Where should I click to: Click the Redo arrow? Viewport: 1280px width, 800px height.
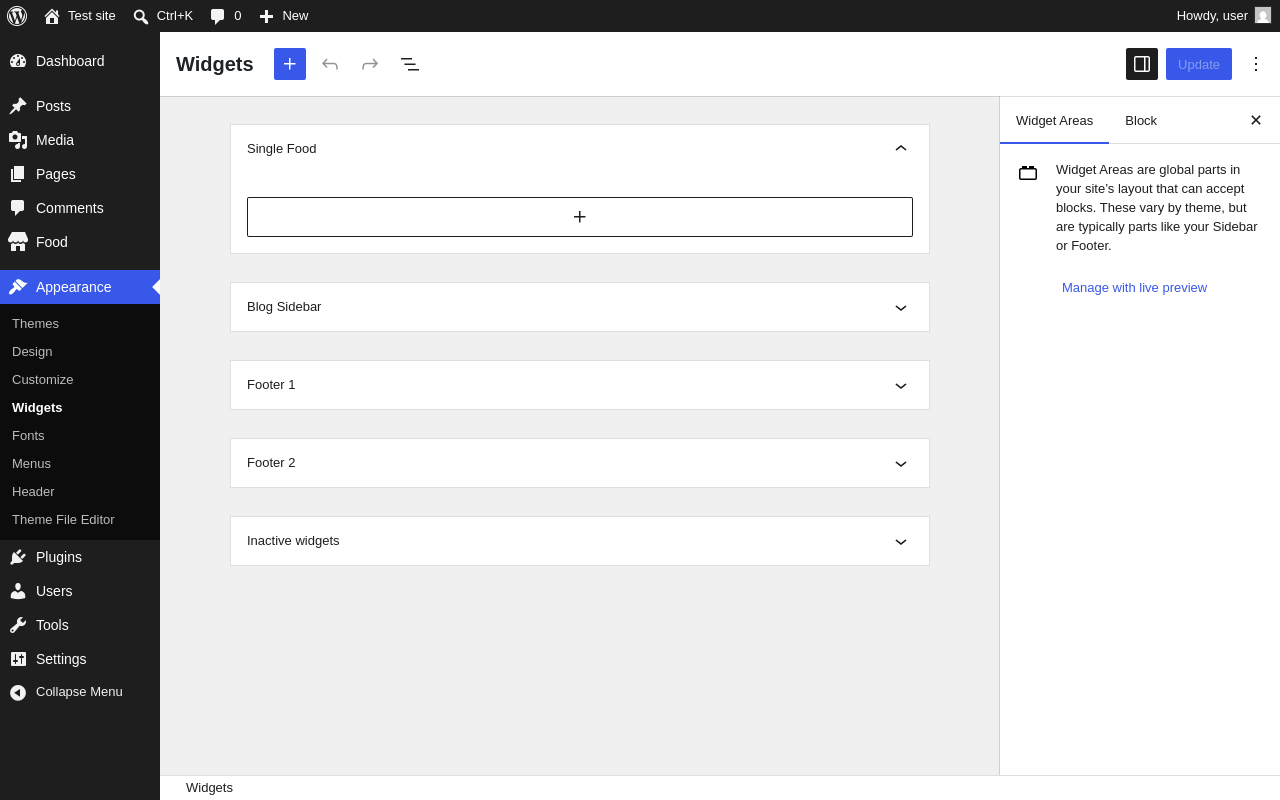pos(370,64)
